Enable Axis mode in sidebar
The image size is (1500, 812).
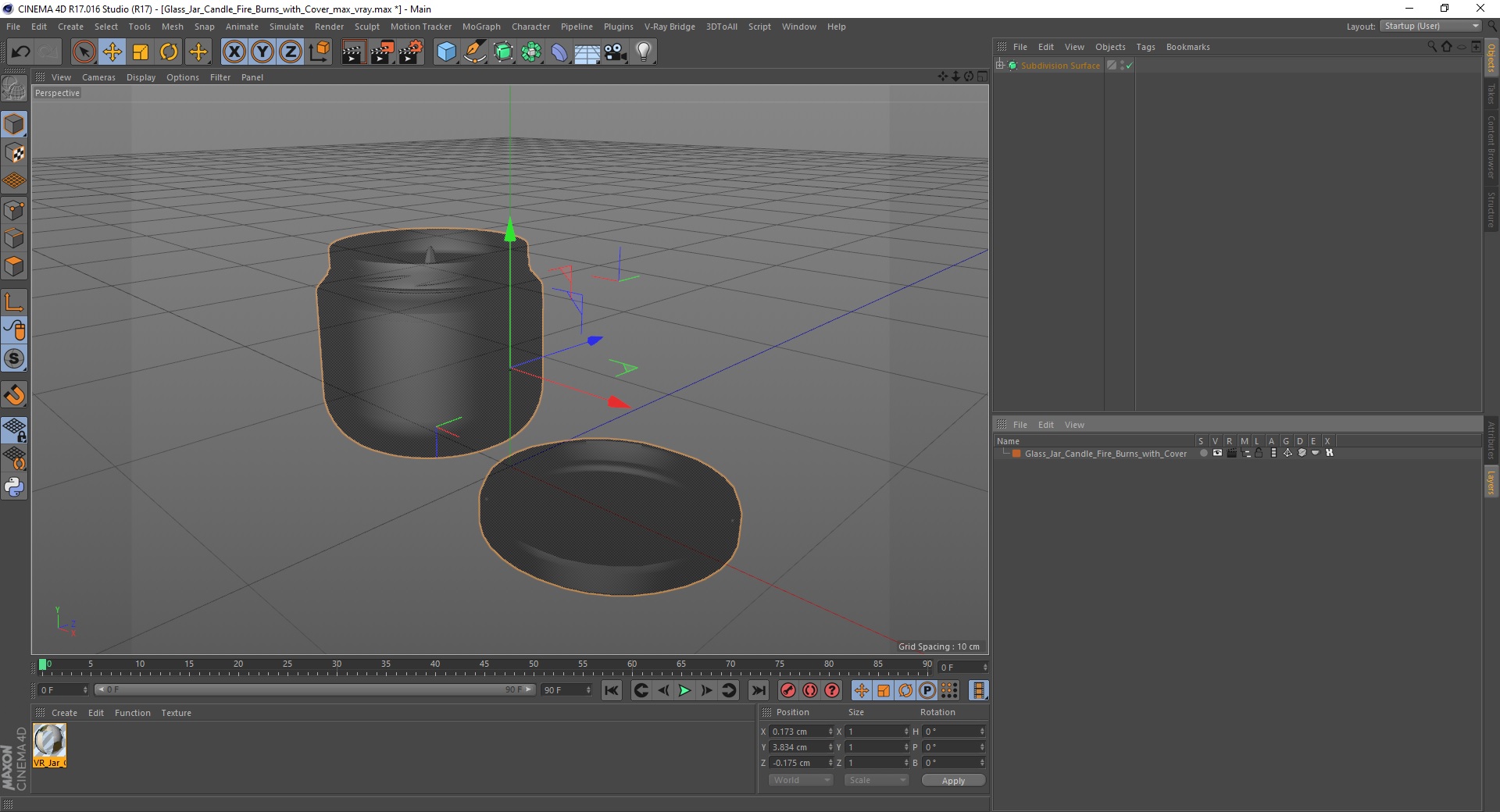click(x=14, y=302)
